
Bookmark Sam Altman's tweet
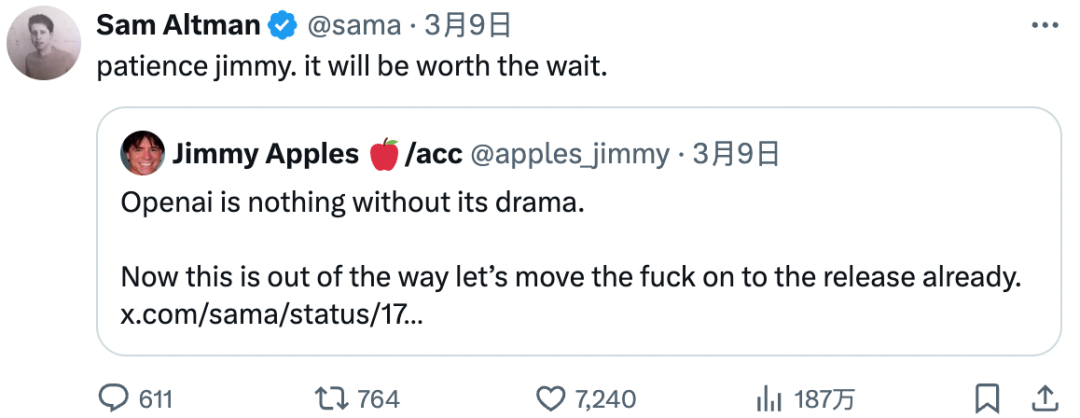(987, 397)
